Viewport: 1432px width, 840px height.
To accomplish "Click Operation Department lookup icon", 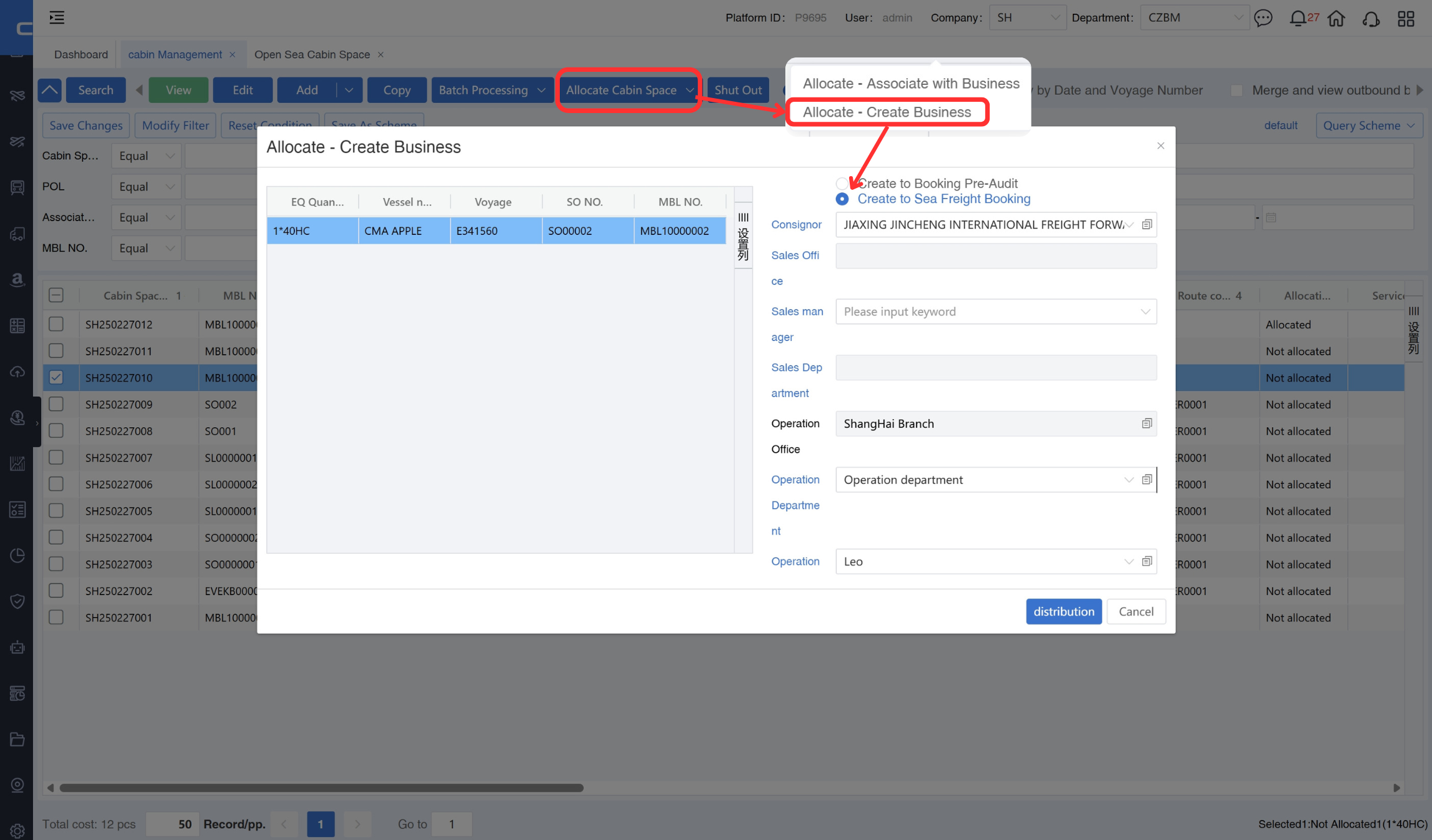I will 1146,480.
